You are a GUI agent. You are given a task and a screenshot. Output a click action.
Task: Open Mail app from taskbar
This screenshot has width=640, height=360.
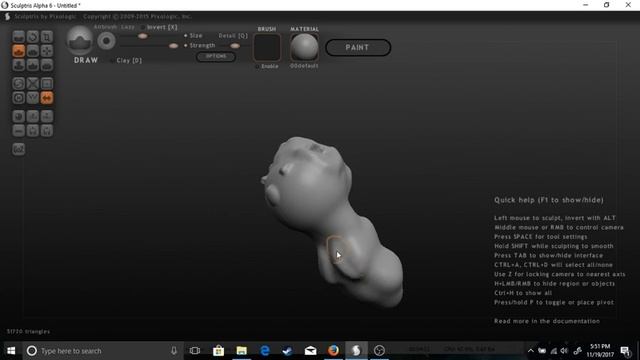click(311, 351)
